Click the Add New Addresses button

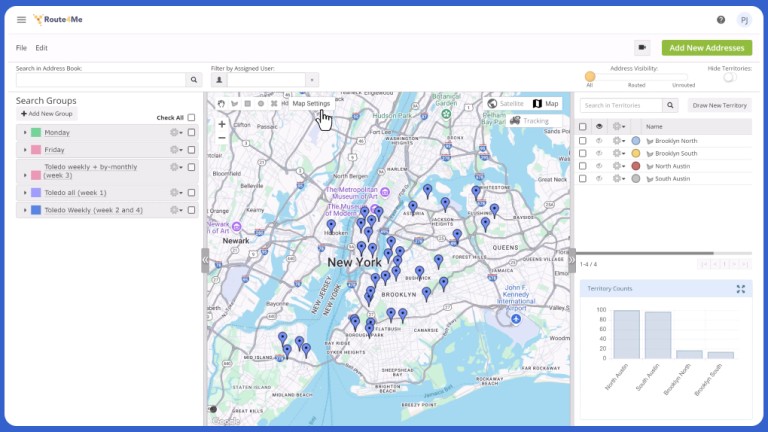point(707,48)
